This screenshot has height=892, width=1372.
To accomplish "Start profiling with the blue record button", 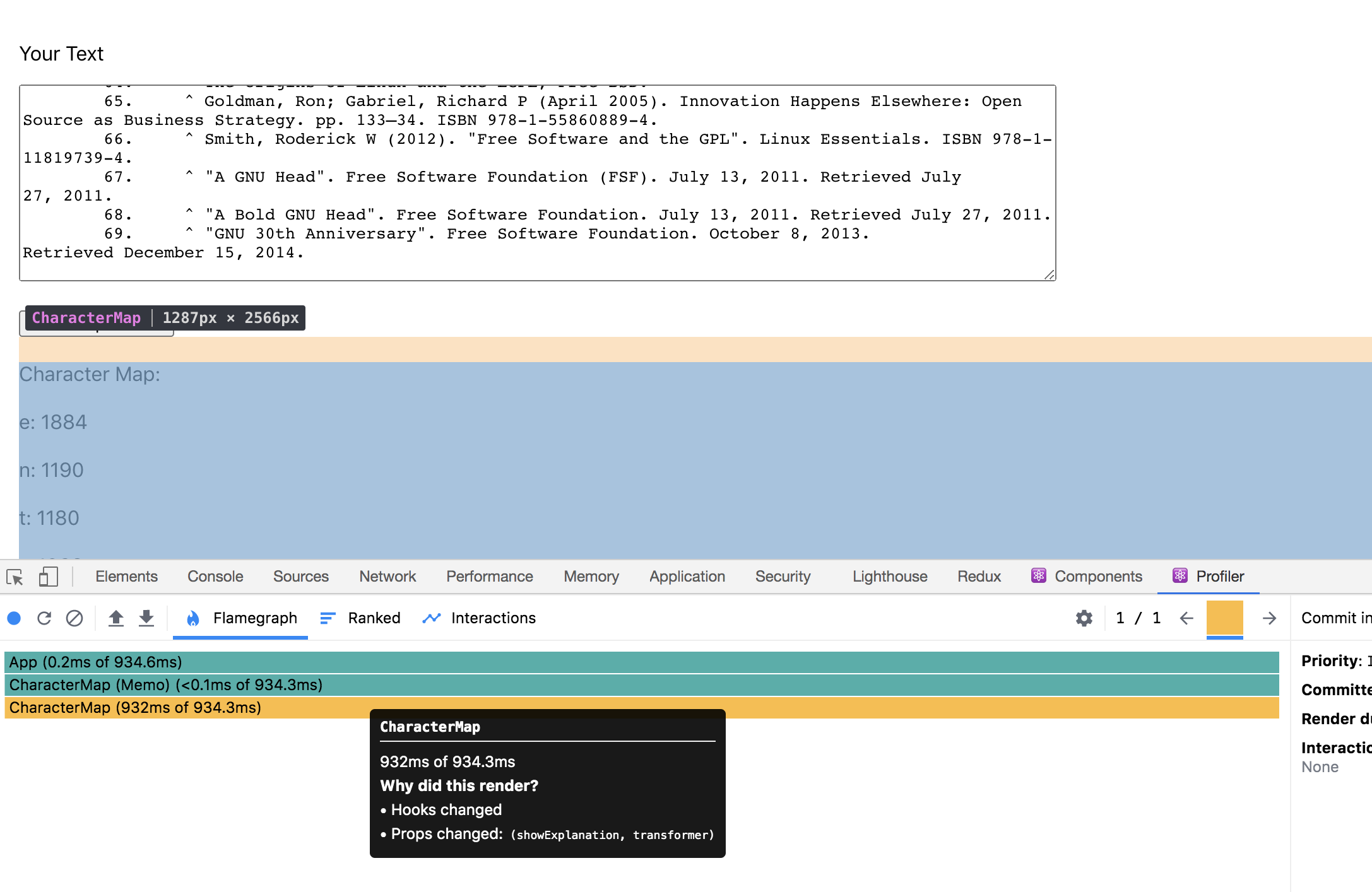I will click(x=14, y=618).
